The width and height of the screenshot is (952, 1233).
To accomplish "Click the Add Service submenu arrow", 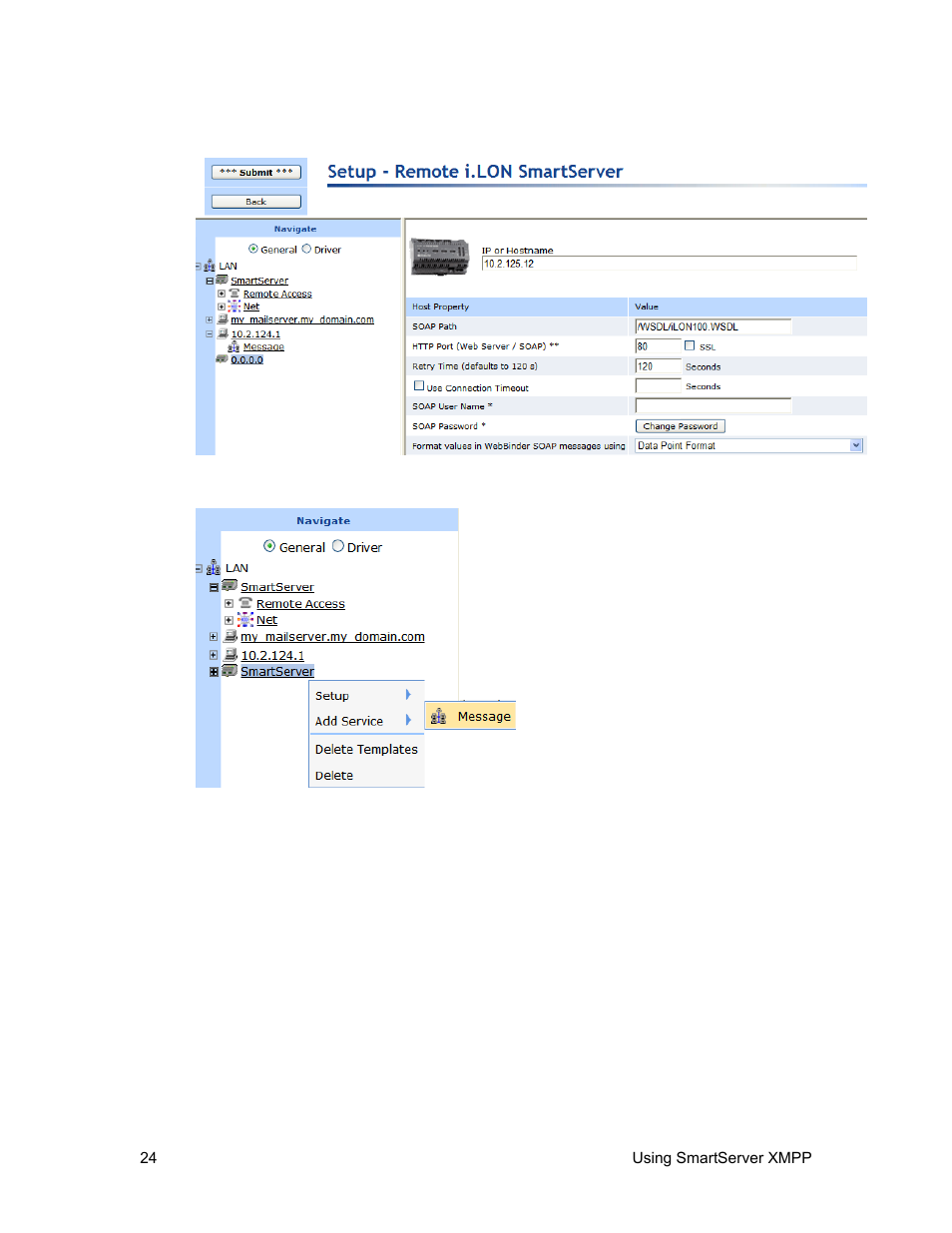I will pyautogui.click(x=408, y=720).
